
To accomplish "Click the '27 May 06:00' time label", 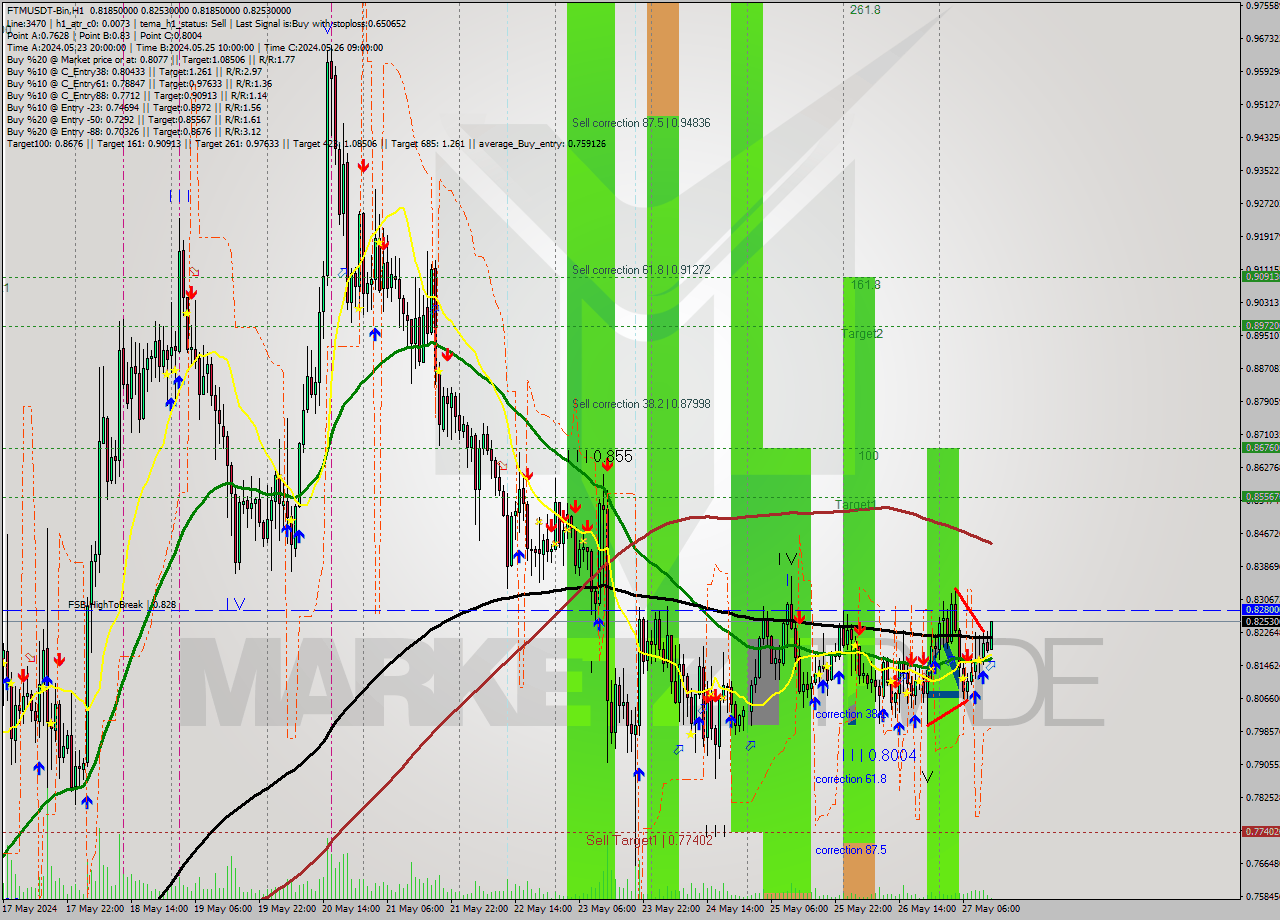I will (991, 909).
